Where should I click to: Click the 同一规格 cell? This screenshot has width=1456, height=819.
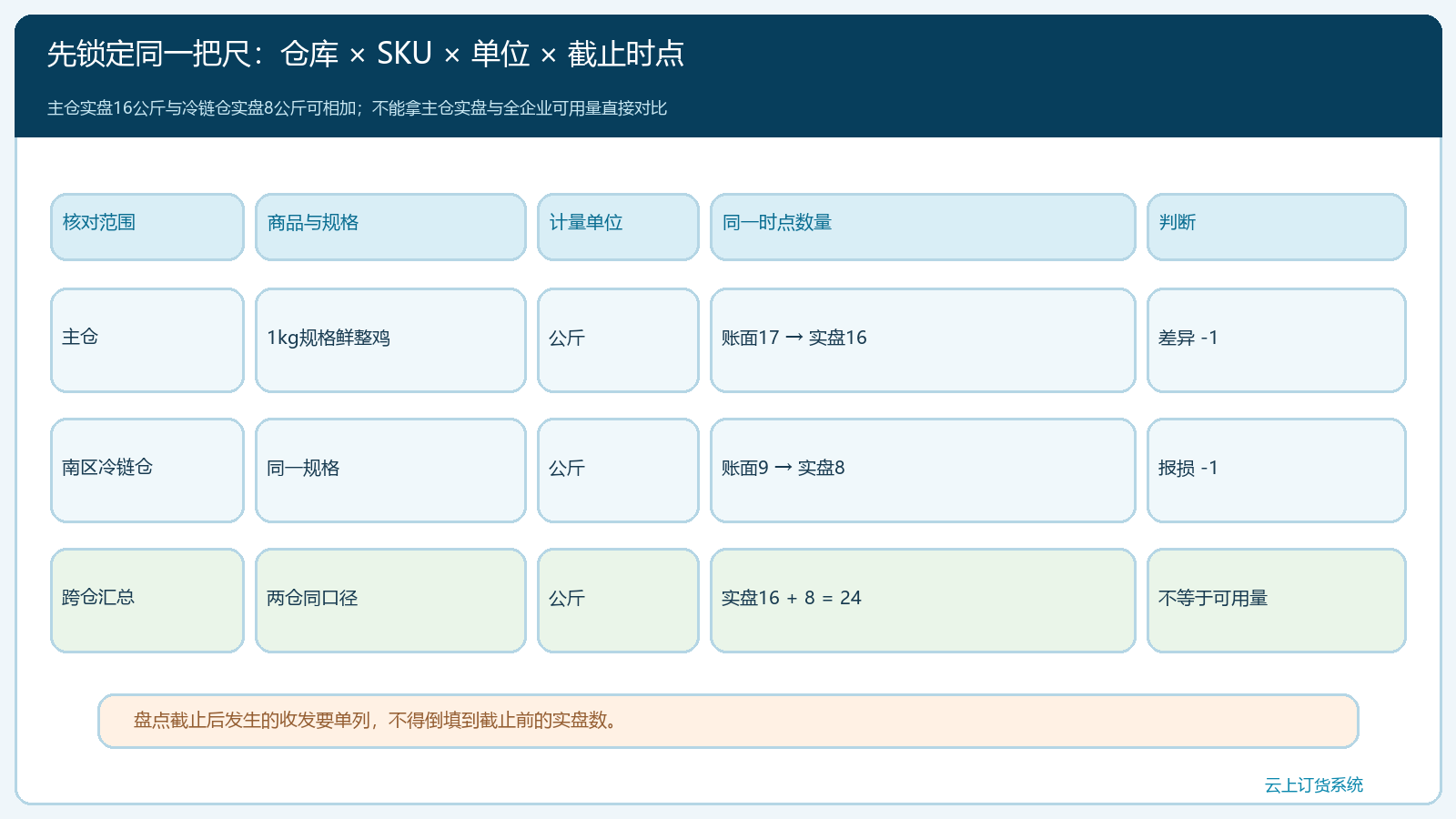(390, 470)
